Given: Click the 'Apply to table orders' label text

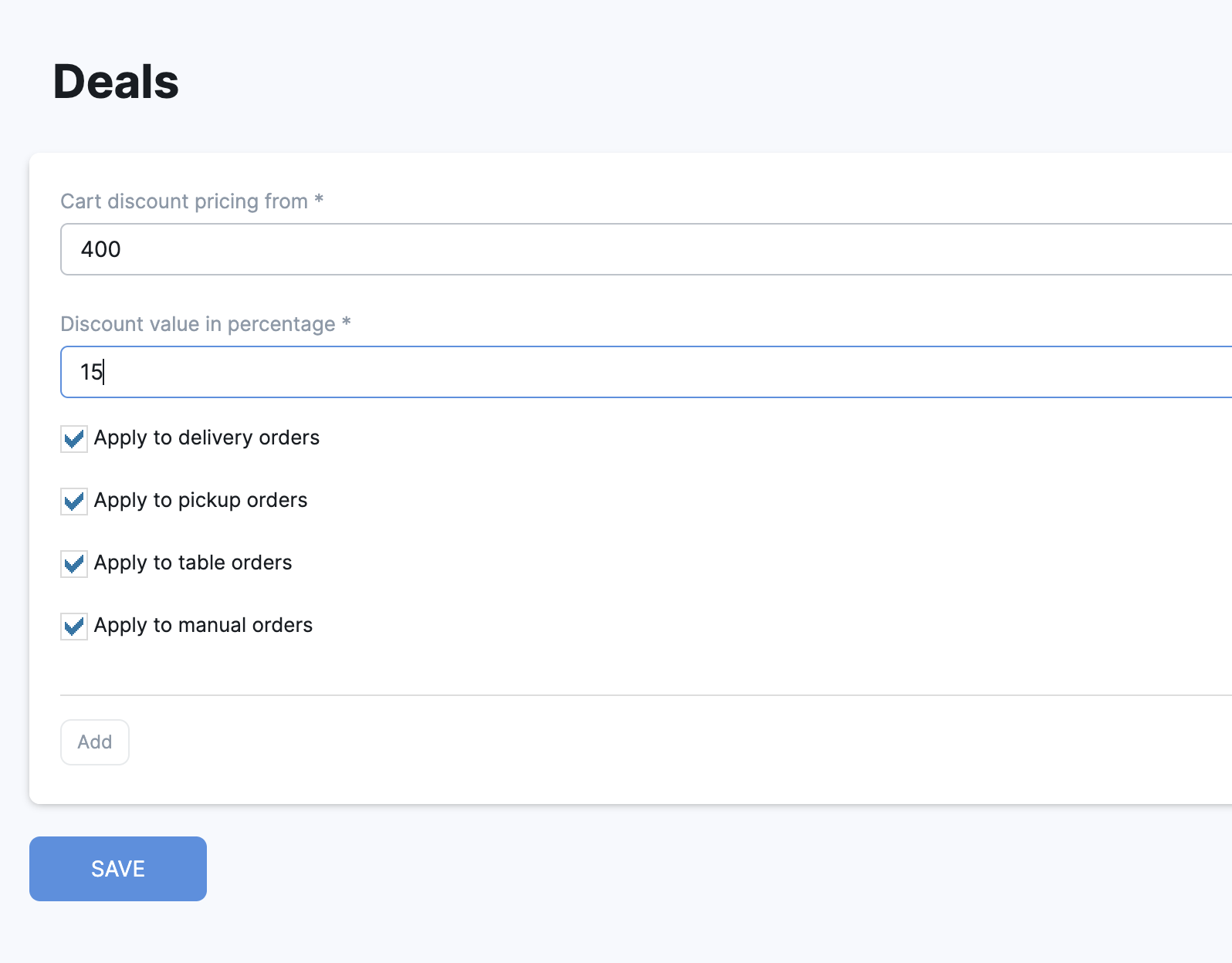Looking at the screenshot, I should click(x=193, y=563).
